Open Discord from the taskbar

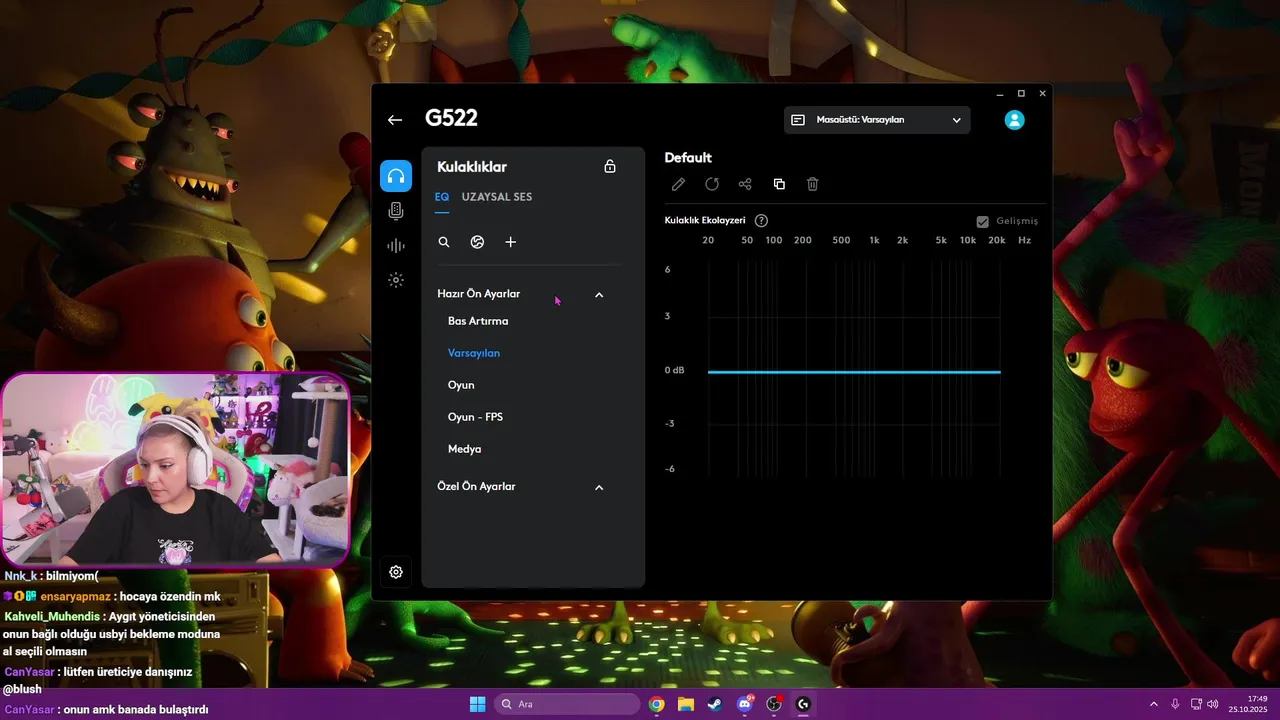click(745, 704)
